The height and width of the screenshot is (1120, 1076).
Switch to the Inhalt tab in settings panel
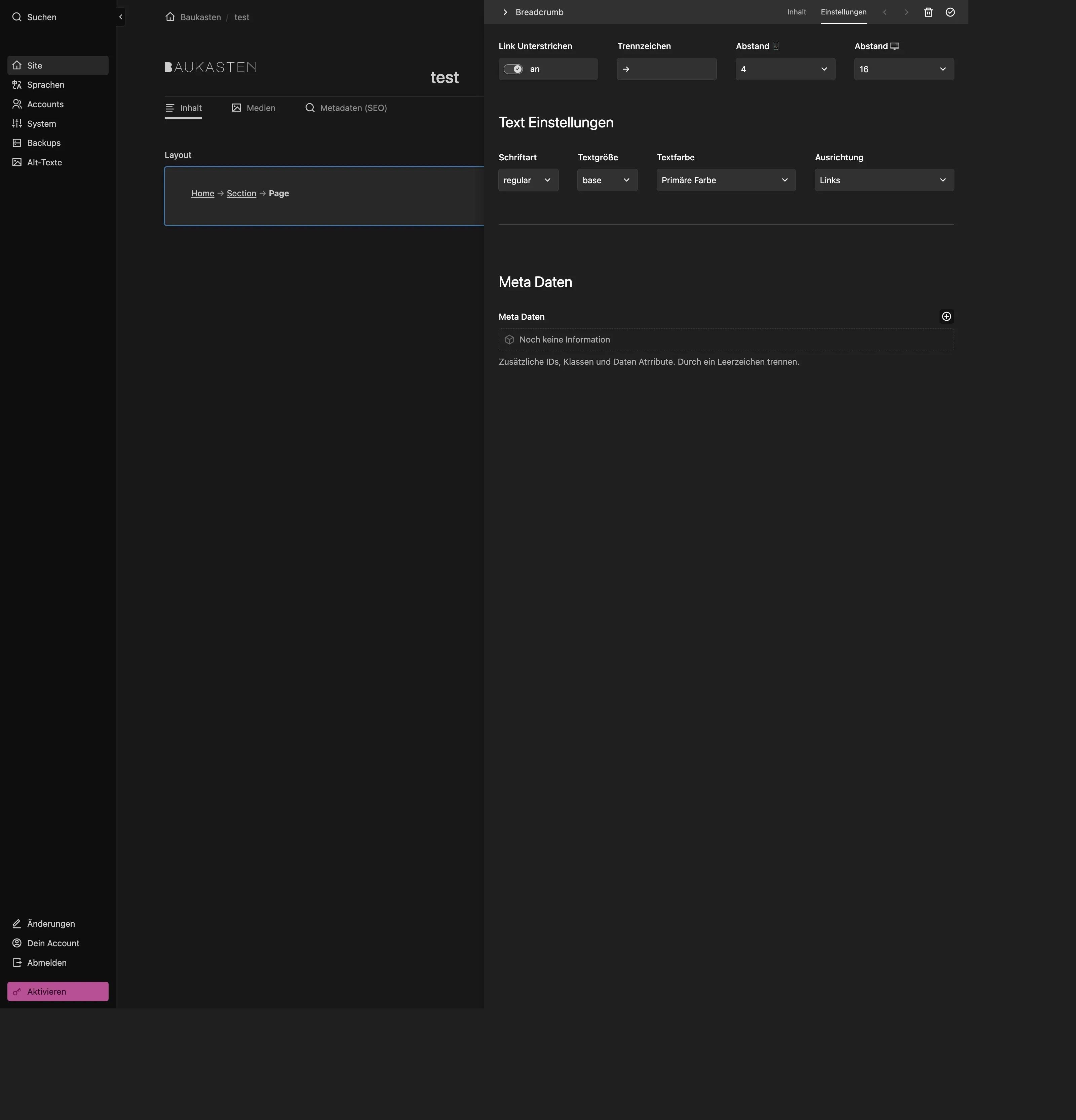point(797,11)
